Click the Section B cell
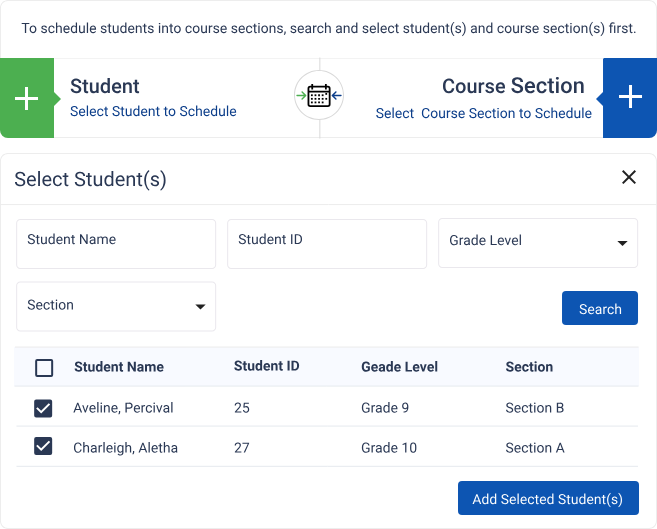The width and height of the screenshot is (657, 529). [535, 408]
